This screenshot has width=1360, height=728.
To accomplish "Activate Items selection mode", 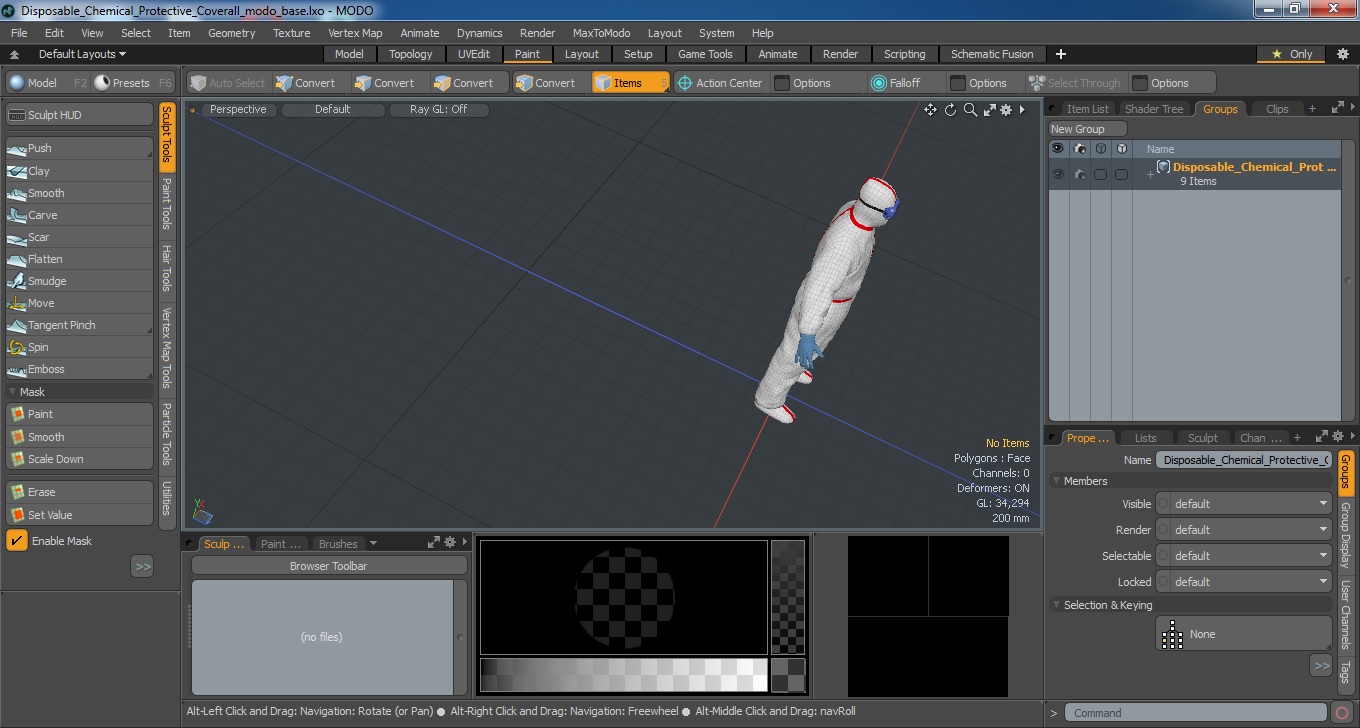I will coord(630,83).
